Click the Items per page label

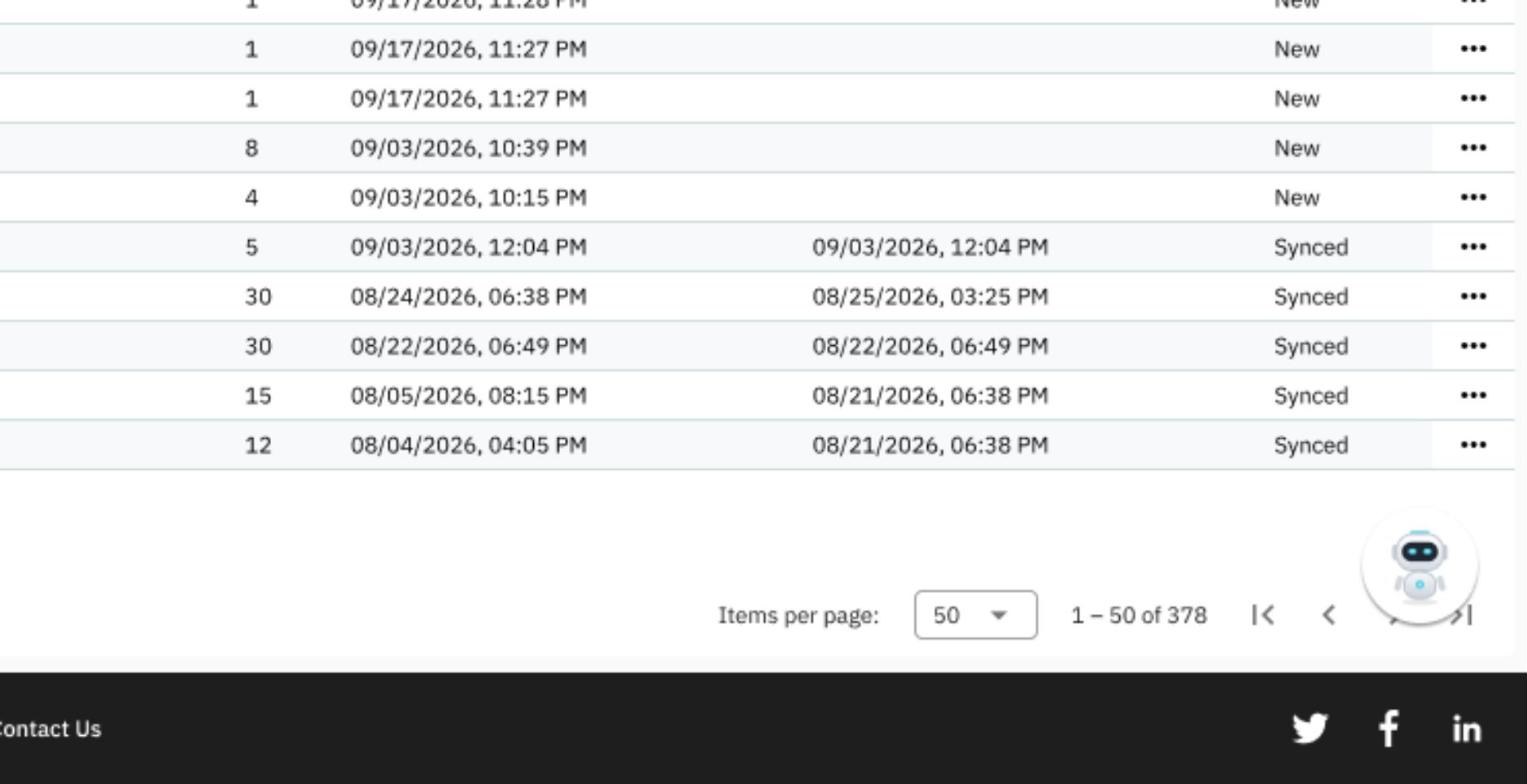tap(798, 616)
